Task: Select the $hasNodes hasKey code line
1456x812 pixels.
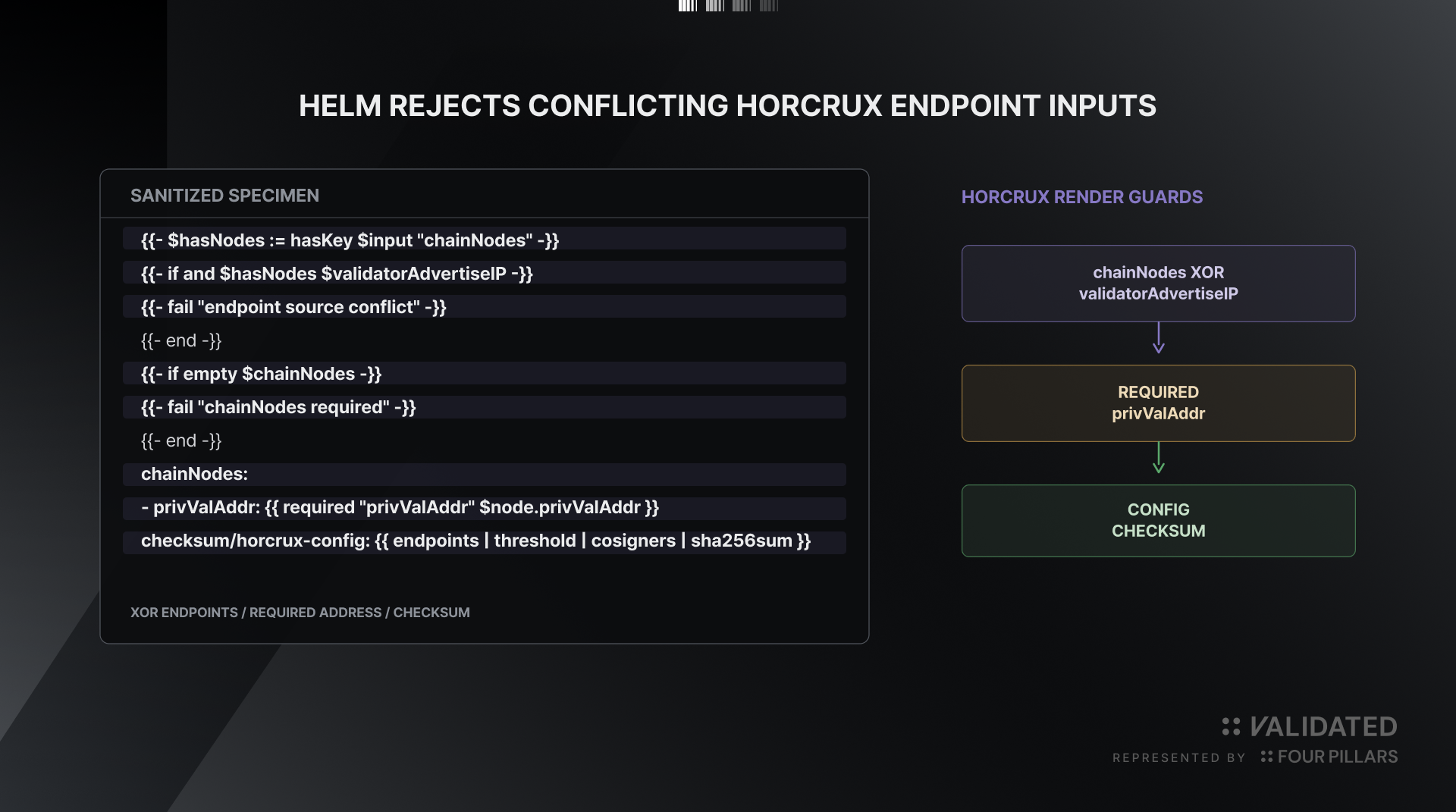Action: pyautogui.click(x=484, y=240)
